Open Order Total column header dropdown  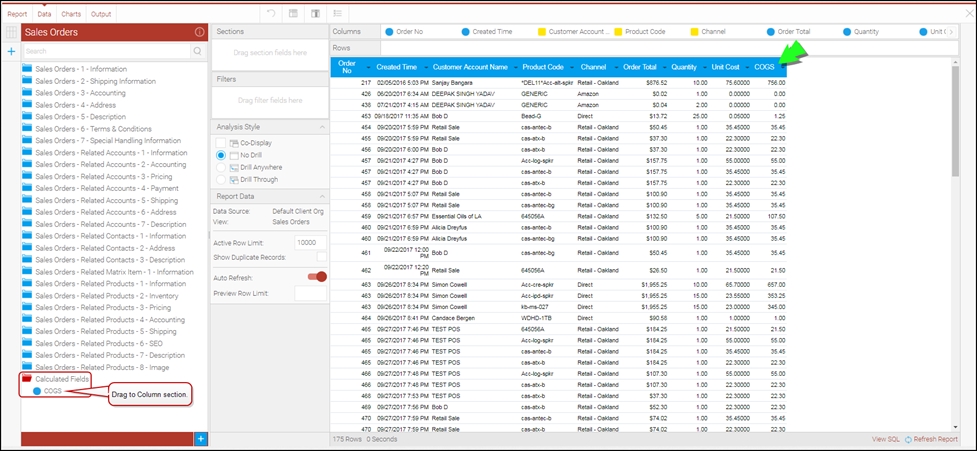click(x=665, y=67)
